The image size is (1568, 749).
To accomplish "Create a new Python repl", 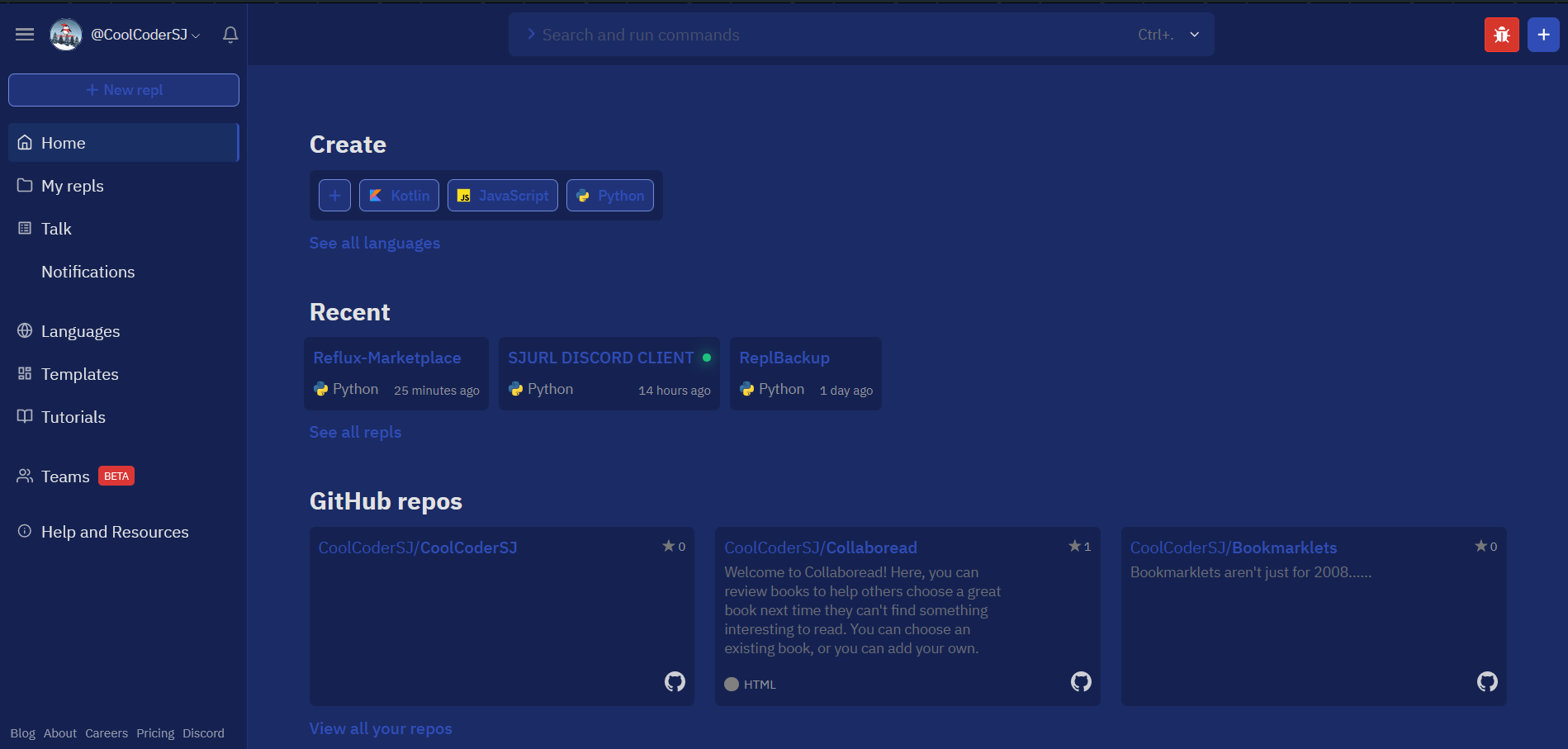I will point(610,196).
